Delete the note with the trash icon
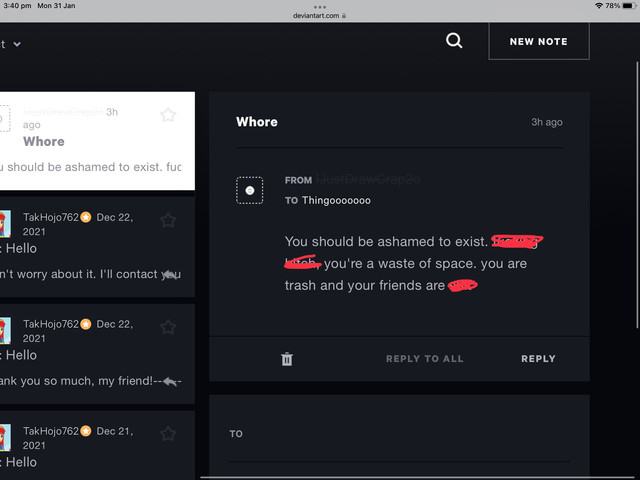This screenshot has width=640, height=480. click(x=287, y=359)
